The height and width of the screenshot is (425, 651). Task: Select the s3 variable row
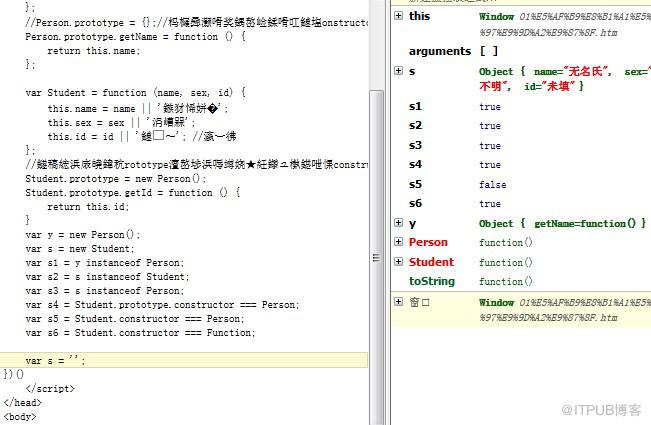[521, 145]
